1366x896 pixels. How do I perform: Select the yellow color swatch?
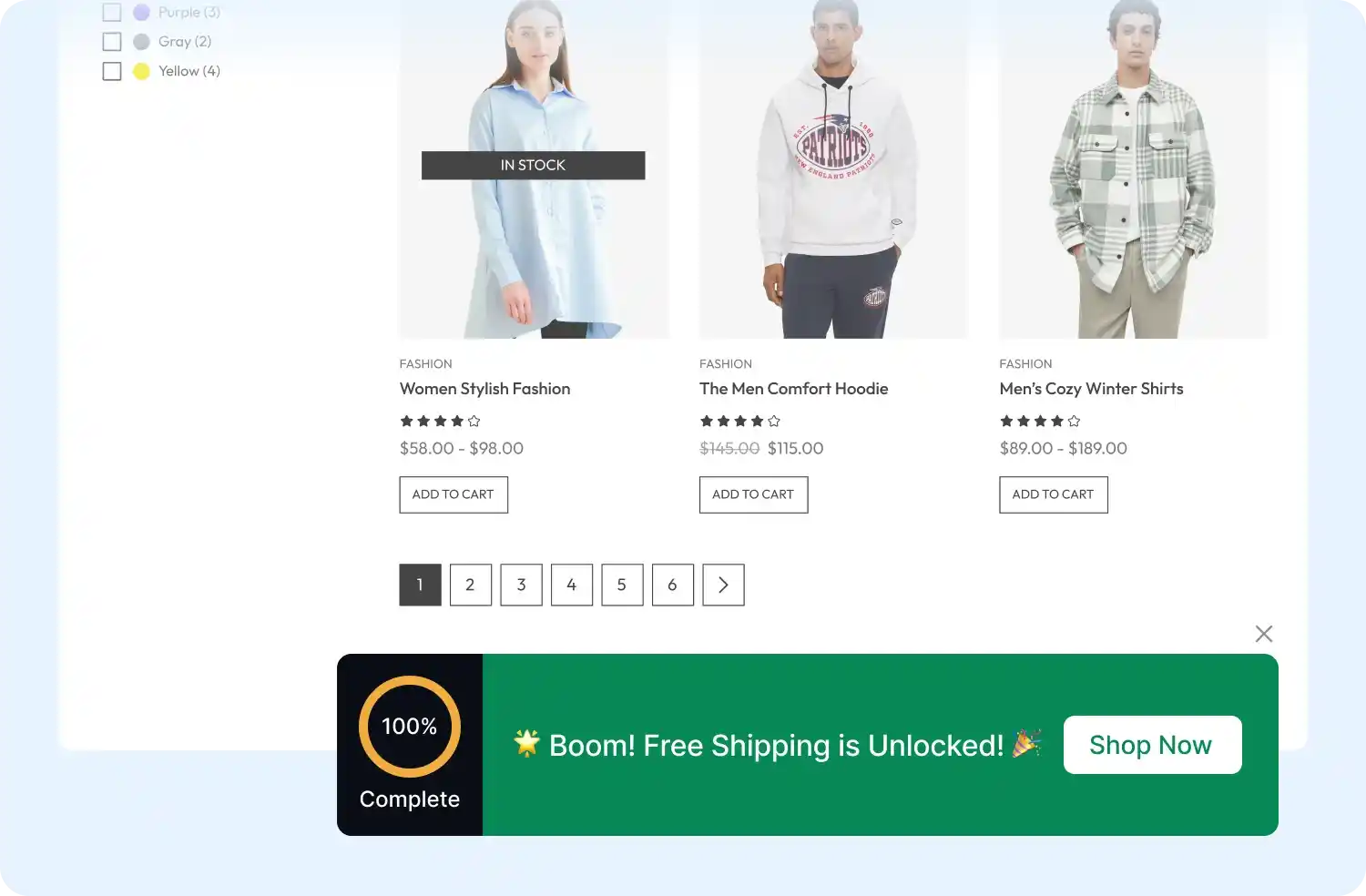141,71
